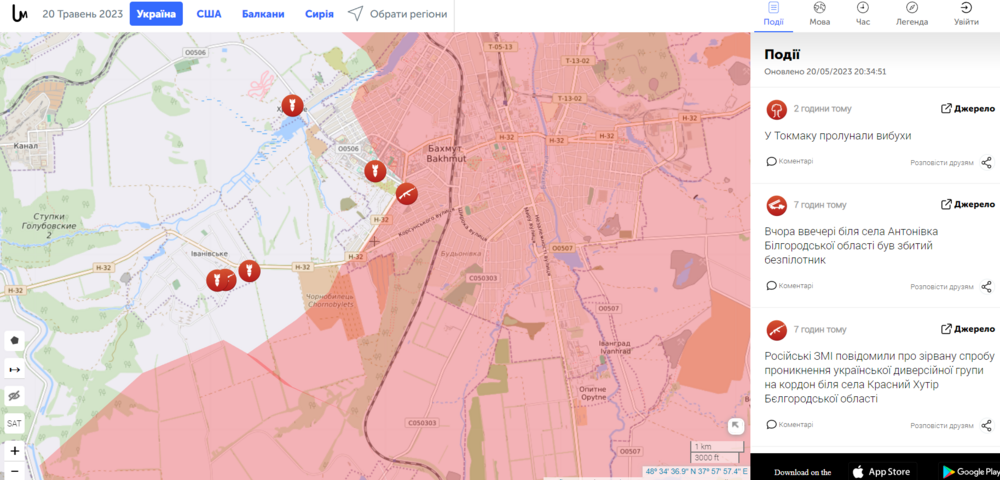The width and height of the screenshot is (1000, 480).
Task: Switch to the США region
Action: pos(209,13)
